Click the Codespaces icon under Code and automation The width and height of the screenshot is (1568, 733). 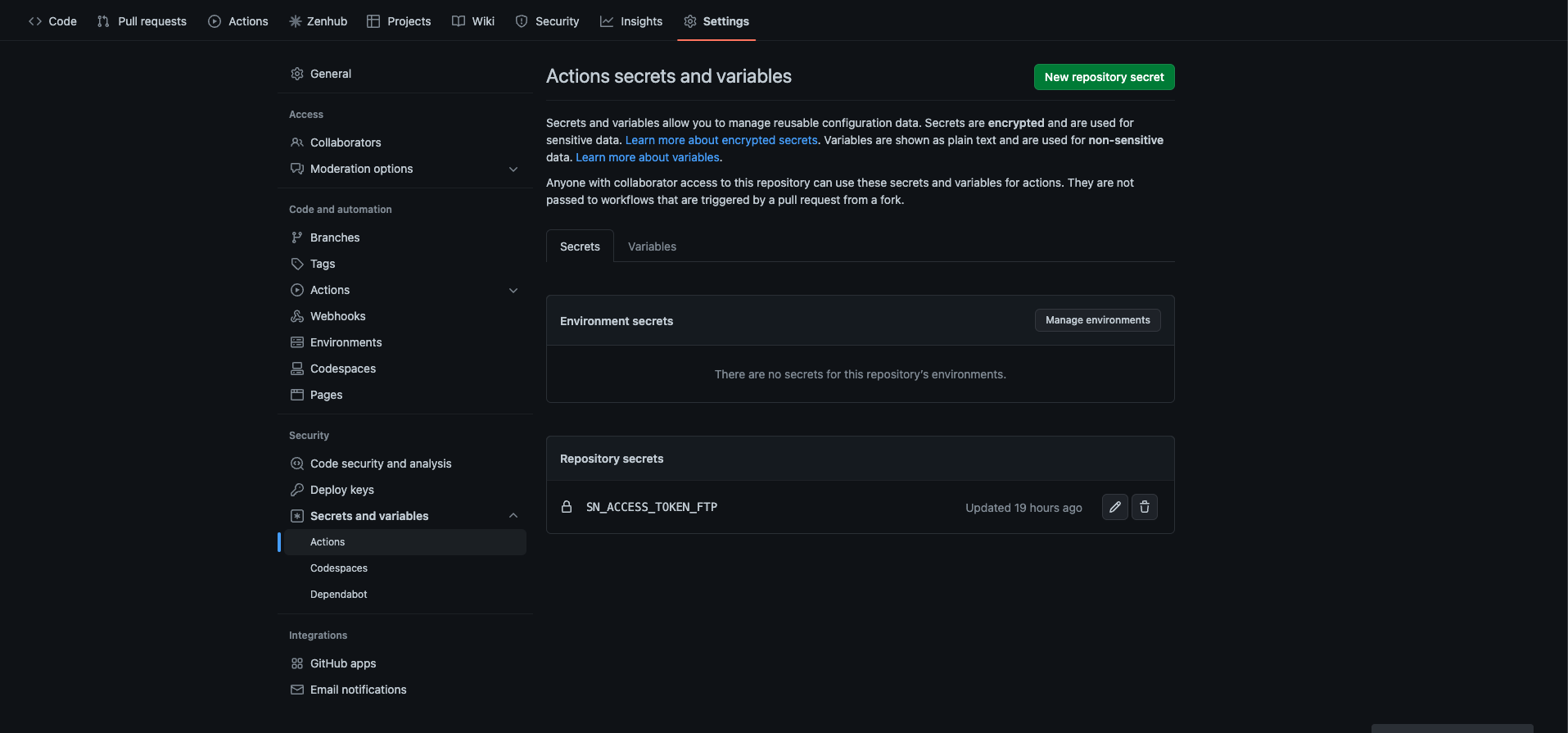coord(297,369)
